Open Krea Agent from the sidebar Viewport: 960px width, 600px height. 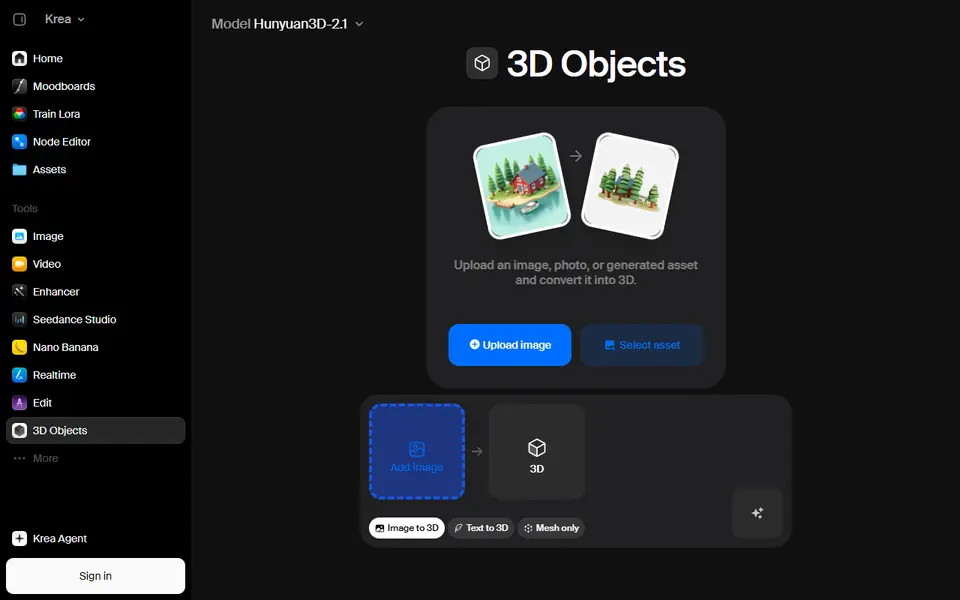coord(50,539)
